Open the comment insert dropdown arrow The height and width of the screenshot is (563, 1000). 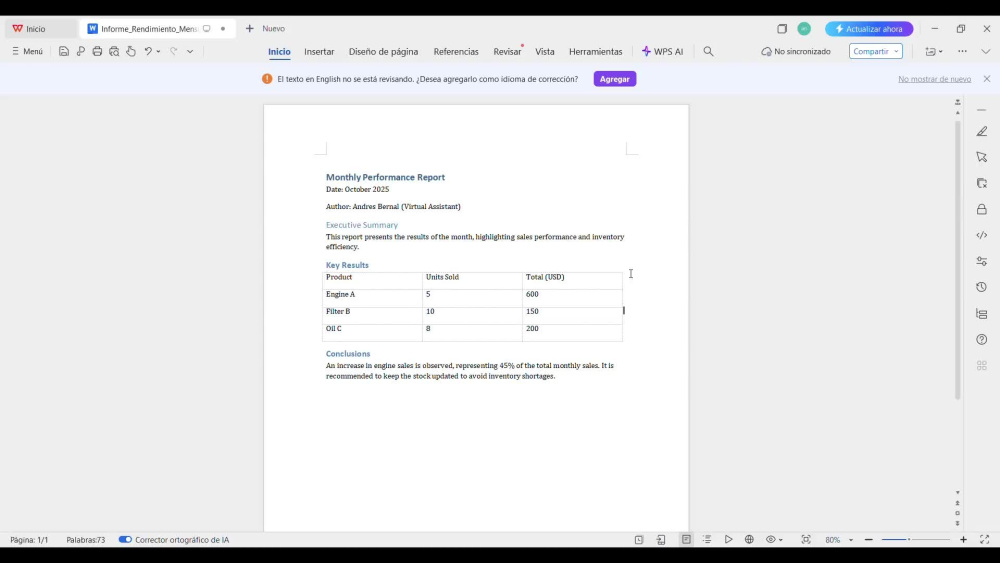(x=941, y=52)
